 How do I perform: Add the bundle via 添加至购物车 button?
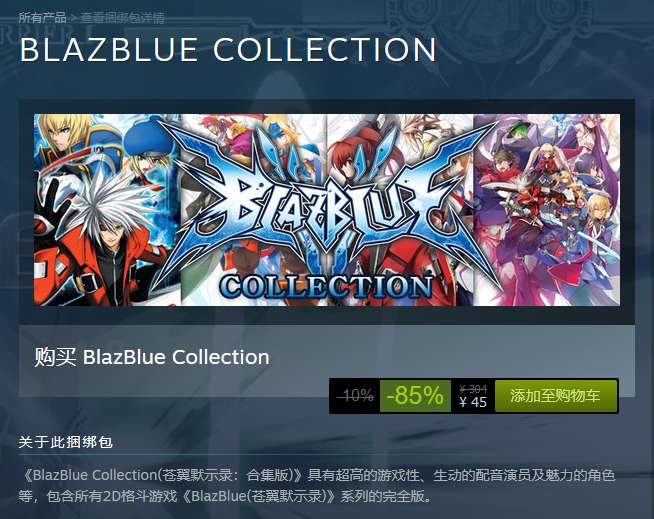click(556, 396)
